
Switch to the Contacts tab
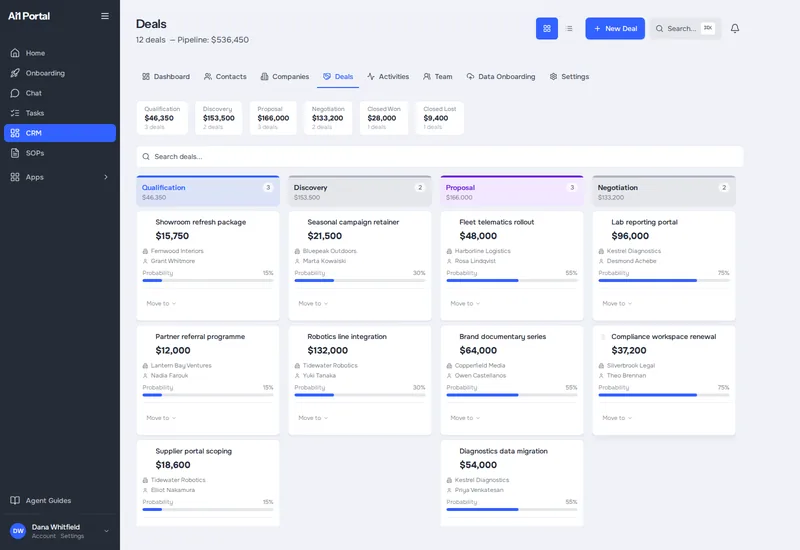(x=225, y=77)
